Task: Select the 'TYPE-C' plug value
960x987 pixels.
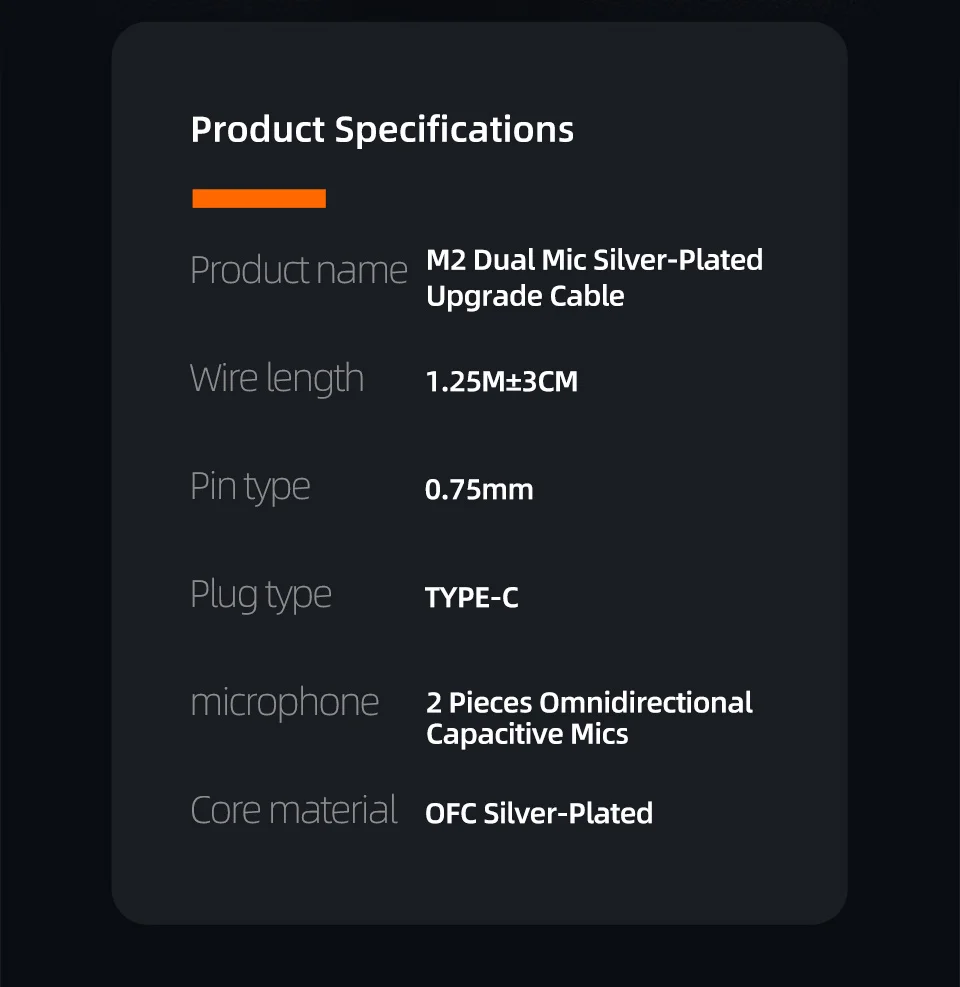Action: 471,598
